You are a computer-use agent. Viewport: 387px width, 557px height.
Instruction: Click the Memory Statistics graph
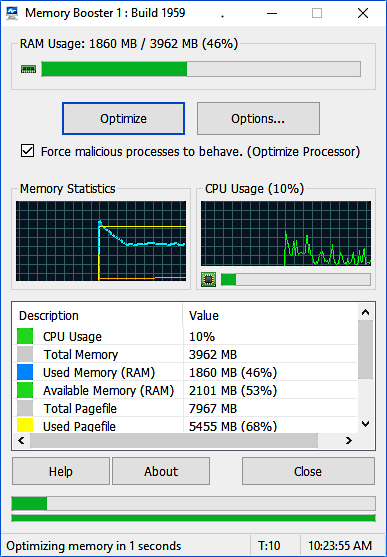(x=101, y=241)
